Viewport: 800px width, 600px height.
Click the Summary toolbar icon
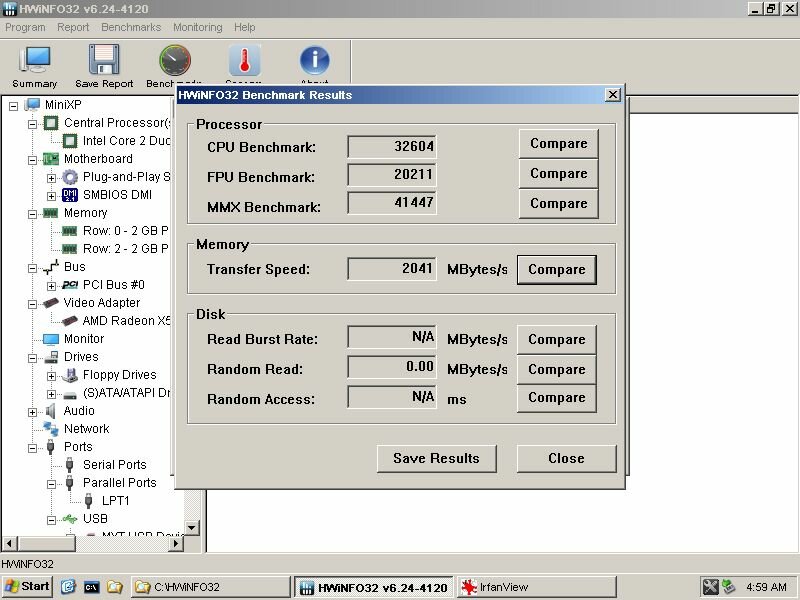pos(34,62)
